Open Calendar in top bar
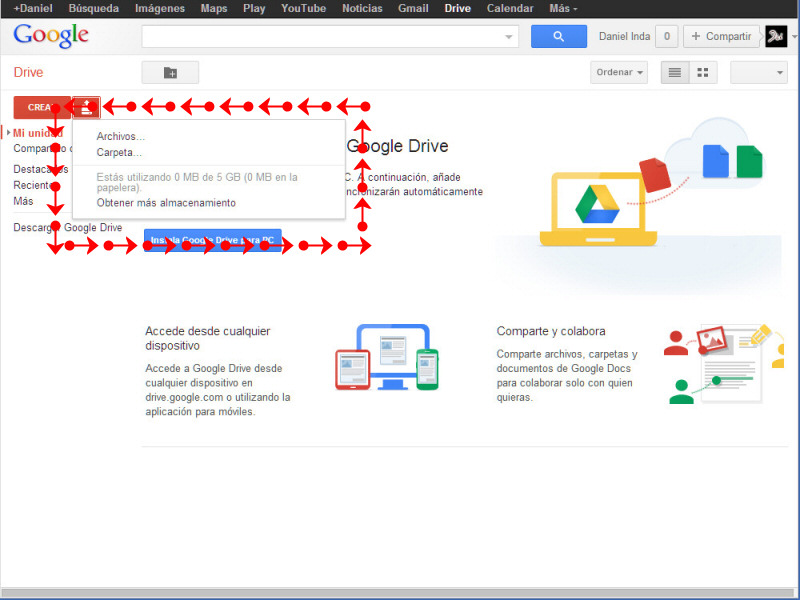The height and width of the screenshot is (600, 800). click(x=510, y=8)
